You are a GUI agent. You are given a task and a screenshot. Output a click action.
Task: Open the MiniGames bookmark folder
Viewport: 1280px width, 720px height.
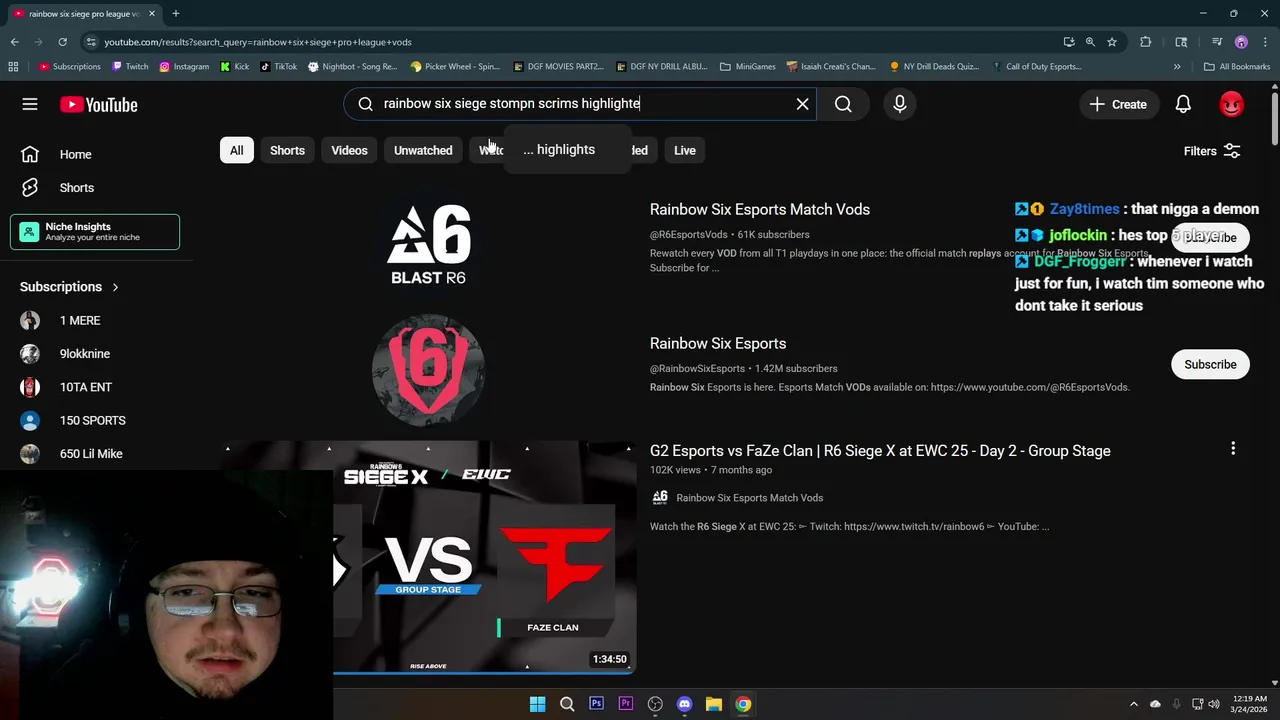pyautogui.click(x=747, y=67)
